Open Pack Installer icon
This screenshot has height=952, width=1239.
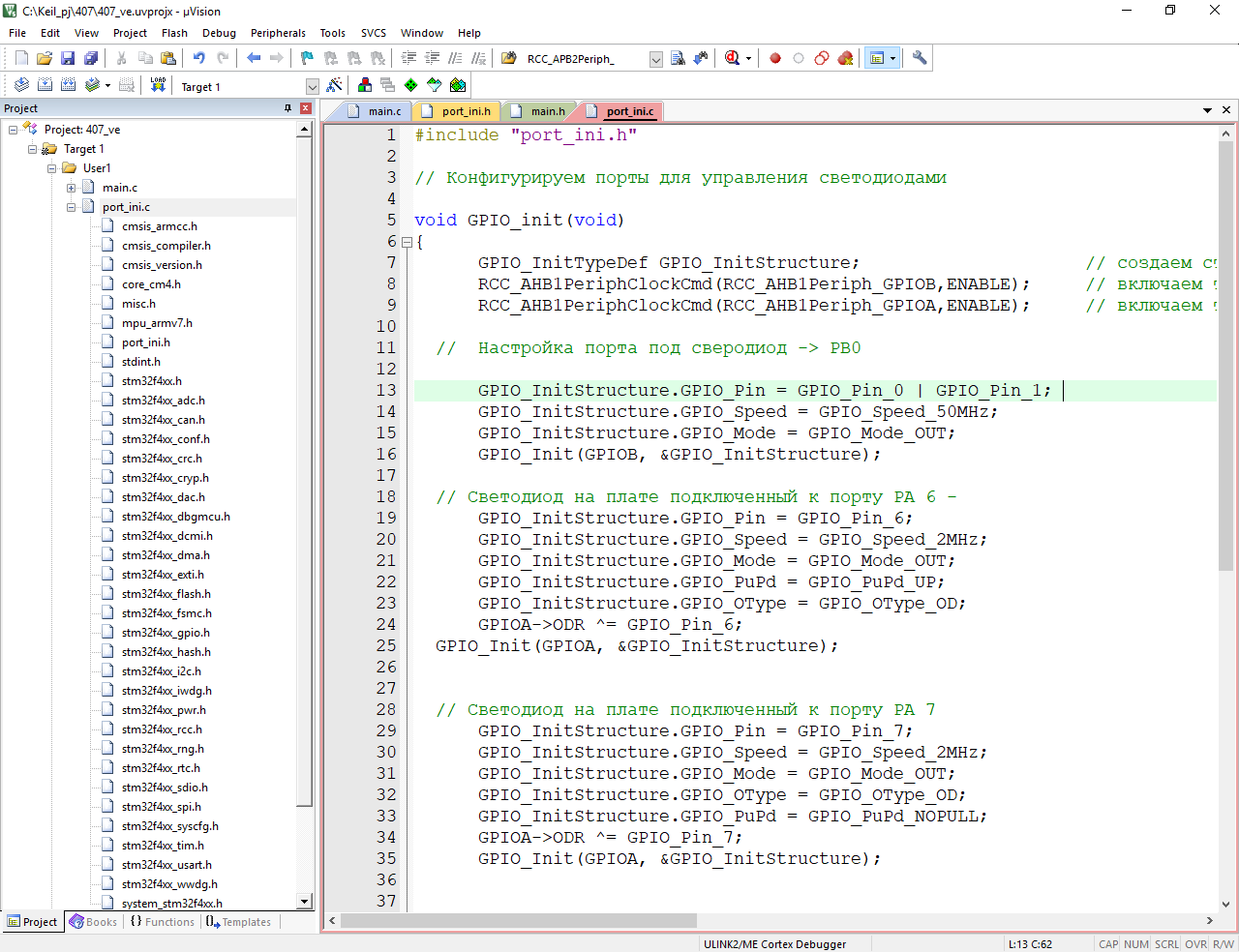click(x=458, y=85)
